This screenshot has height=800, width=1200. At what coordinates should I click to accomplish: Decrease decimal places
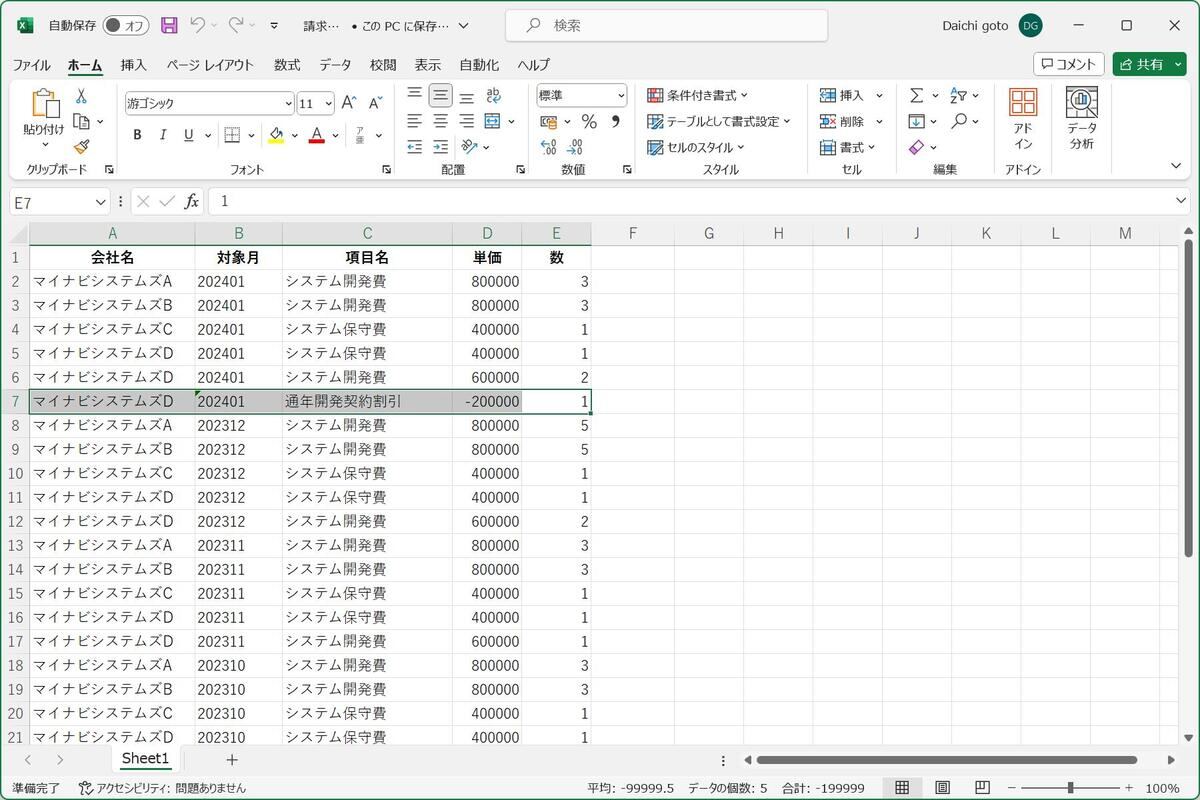click(x=576, y=147)
